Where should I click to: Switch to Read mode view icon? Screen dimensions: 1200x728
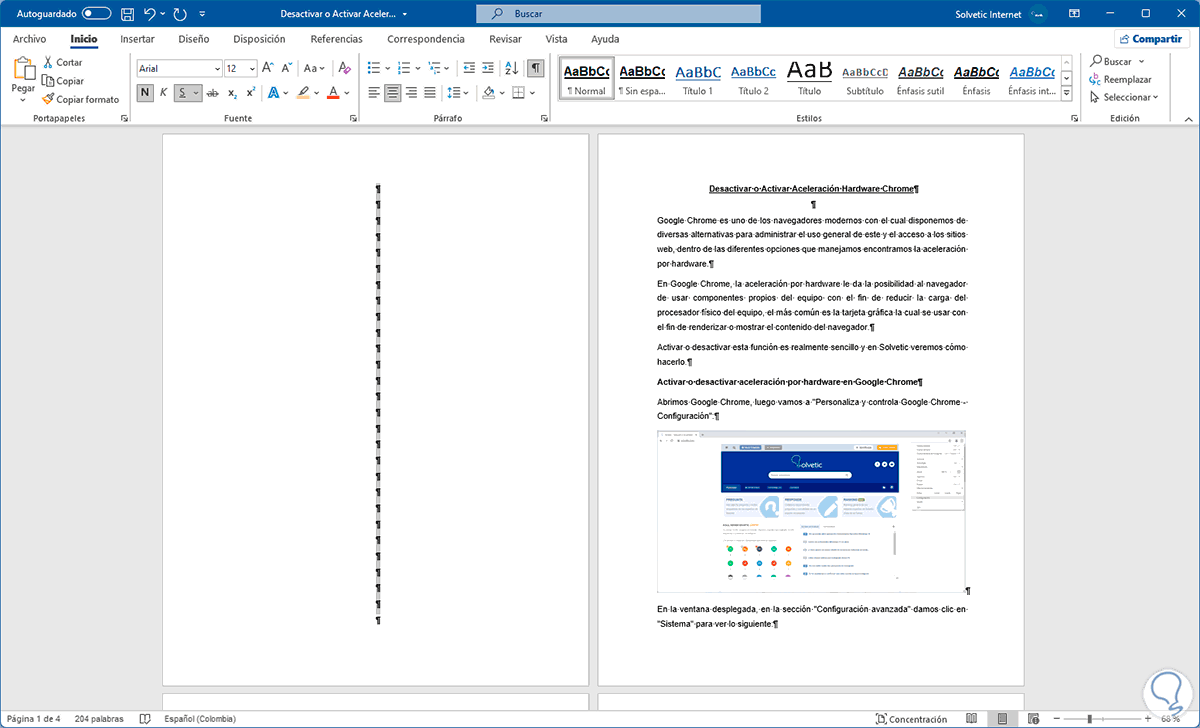point(971,718)
